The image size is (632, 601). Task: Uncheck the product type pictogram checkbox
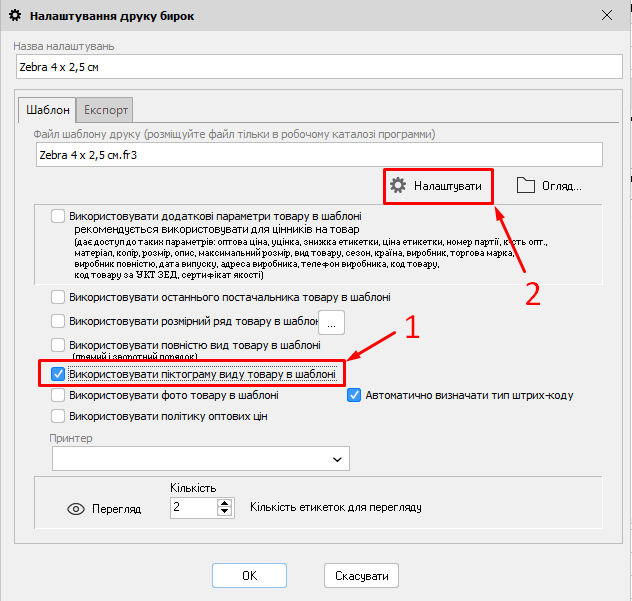click(58, 375)
